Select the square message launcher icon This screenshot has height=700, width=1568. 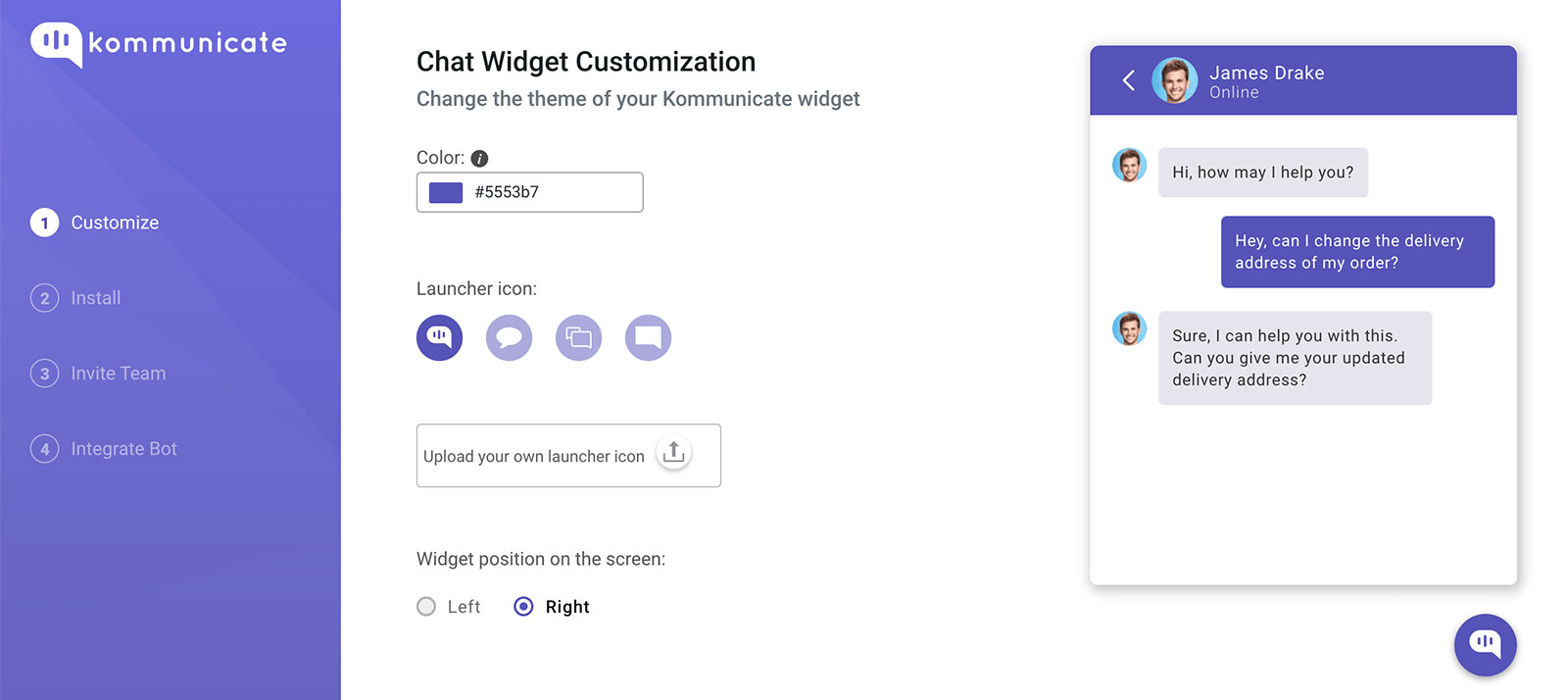[x=648, y=338]
